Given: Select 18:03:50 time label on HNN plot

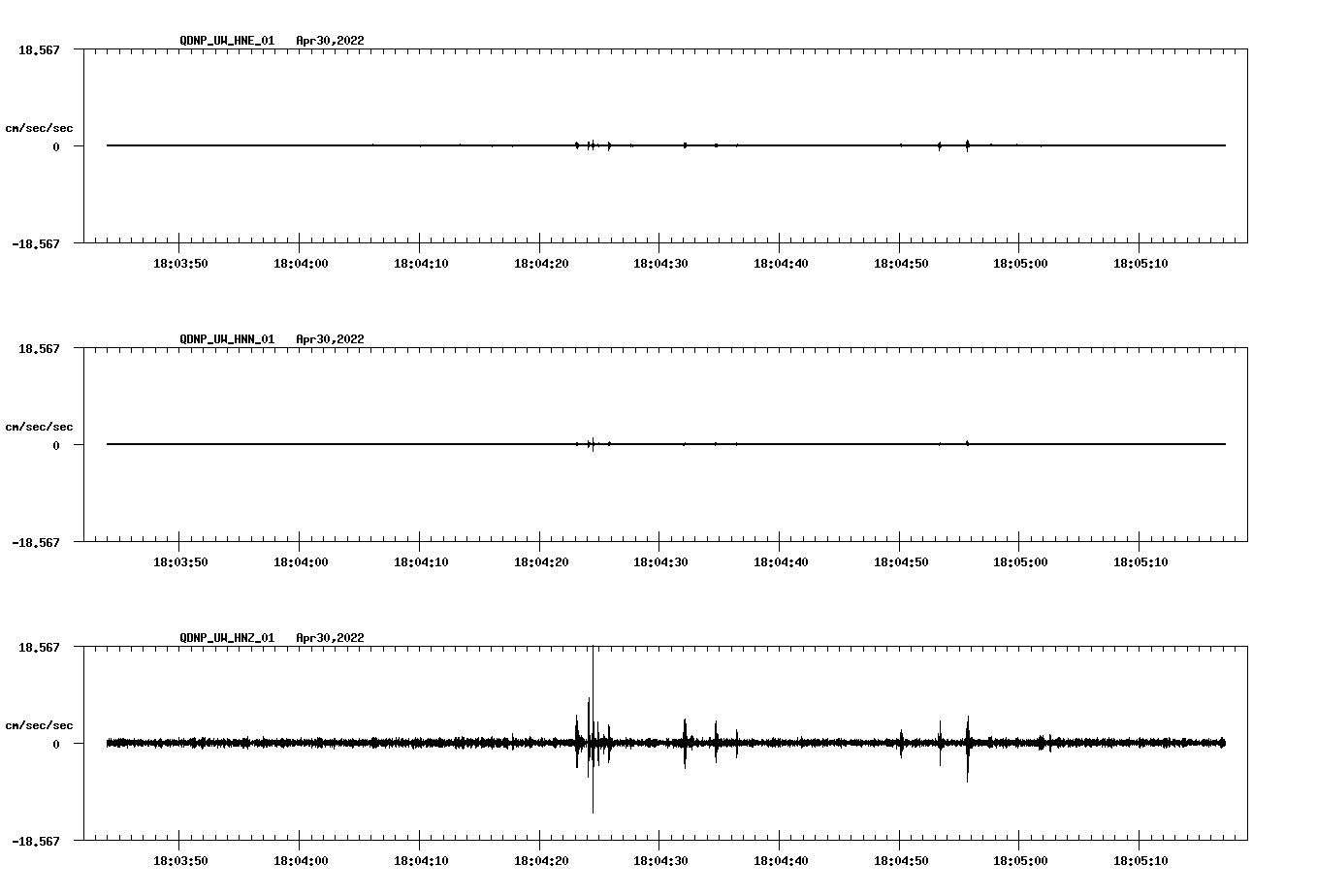Looking at the screenshot, I should tap(179, 562).
